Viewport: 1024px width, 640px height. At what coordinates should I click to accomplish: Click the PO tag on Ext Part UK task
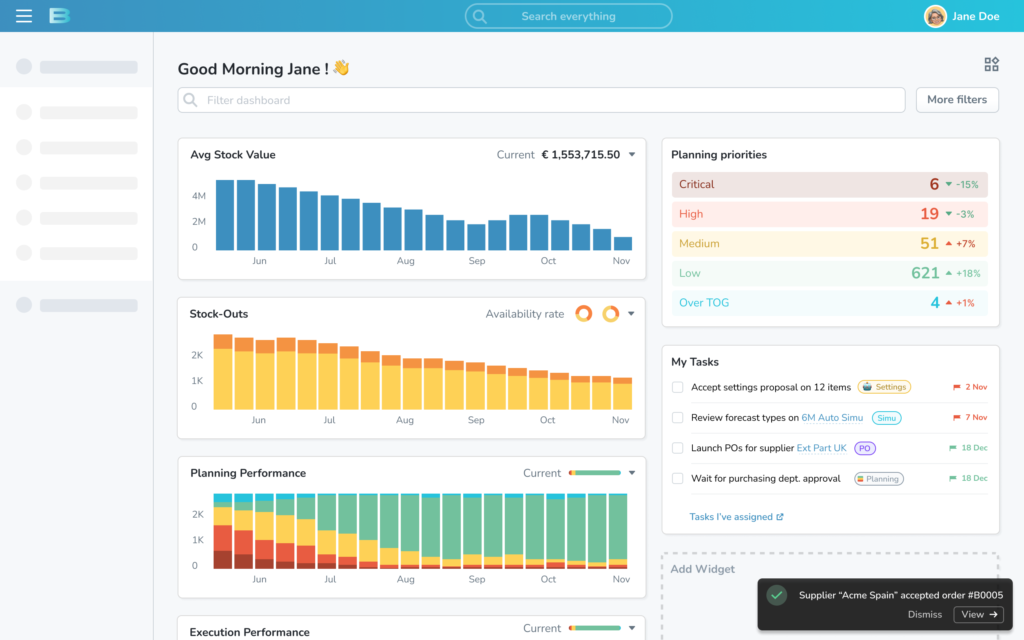(x=864, y=448)
